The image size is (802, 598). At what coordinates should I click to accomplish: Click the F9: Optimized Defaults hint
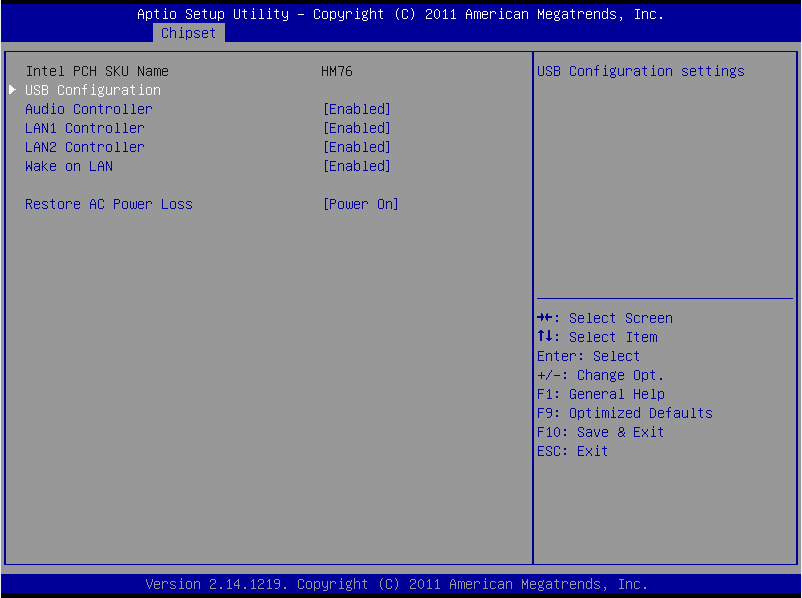[624, 413]
